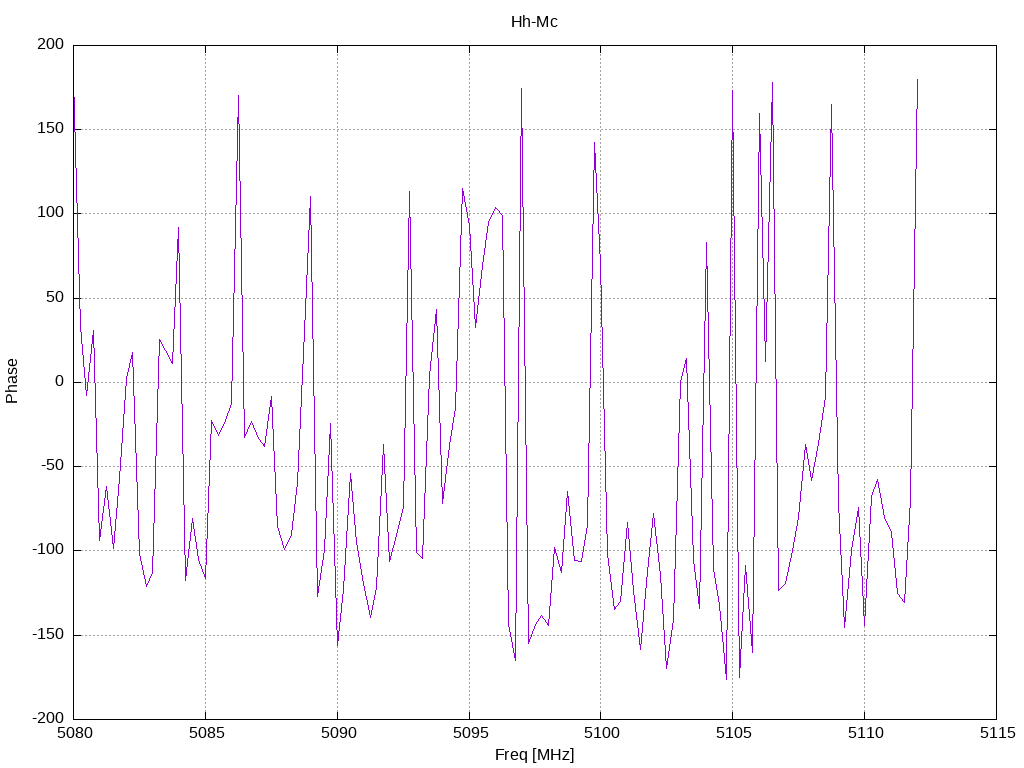Click the Phase axis label
This screenshot has height=768, width=1024.
[12, 381]
